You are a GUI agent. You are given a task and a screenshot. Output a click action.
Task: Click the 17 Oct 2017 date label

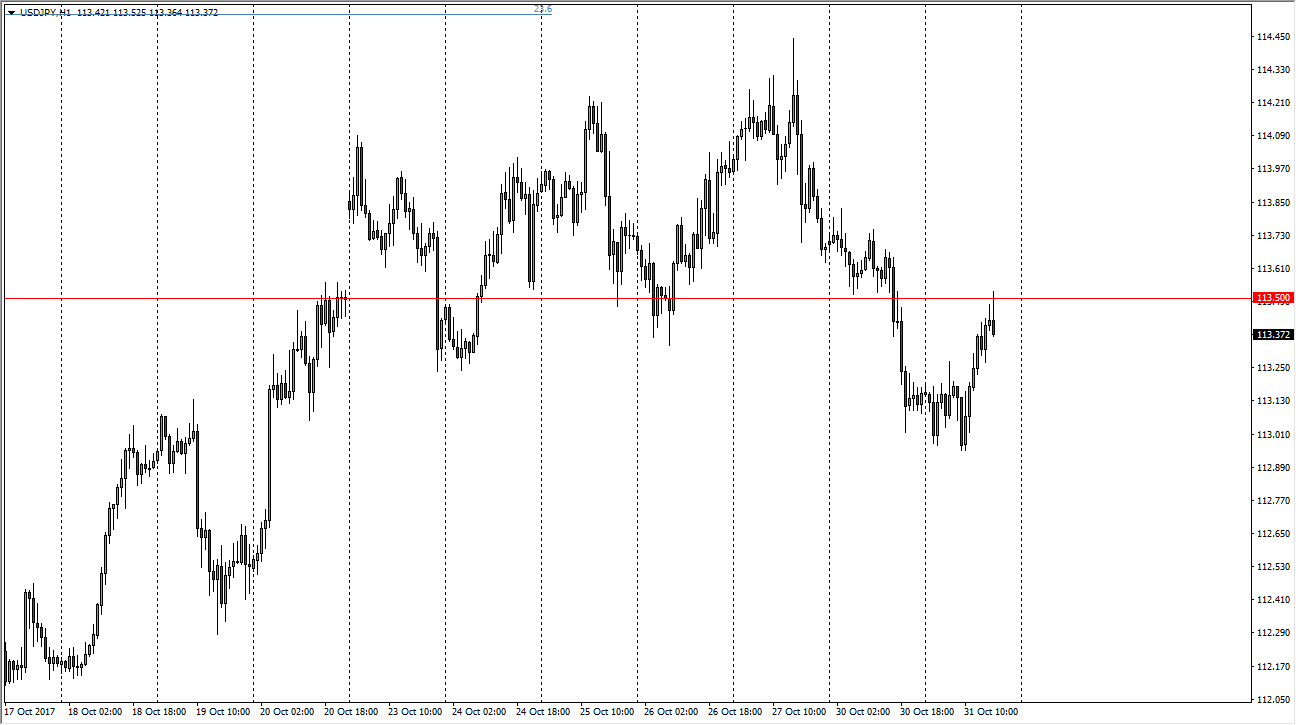point(28,712)
